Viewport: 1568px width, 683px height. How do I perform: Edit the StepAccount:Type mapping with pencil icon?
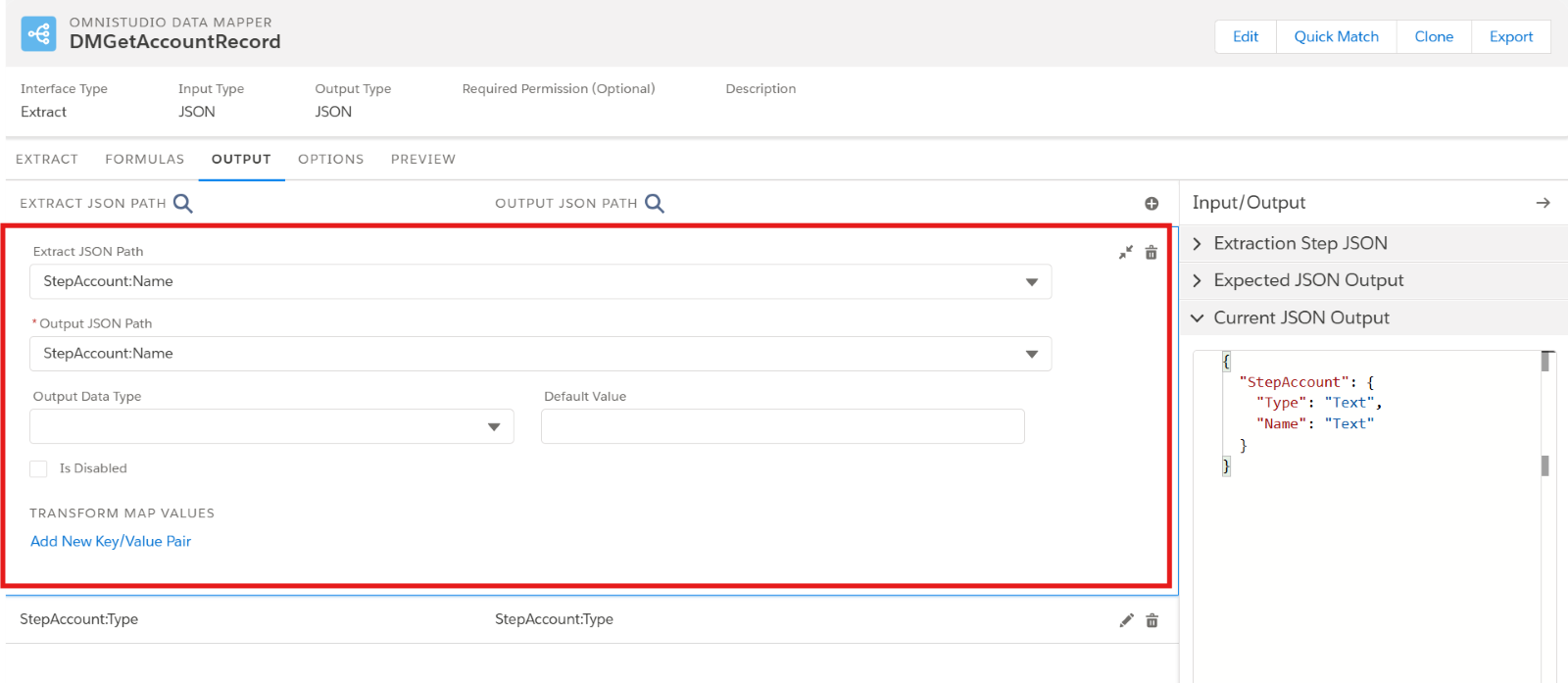coord(1126,620)
